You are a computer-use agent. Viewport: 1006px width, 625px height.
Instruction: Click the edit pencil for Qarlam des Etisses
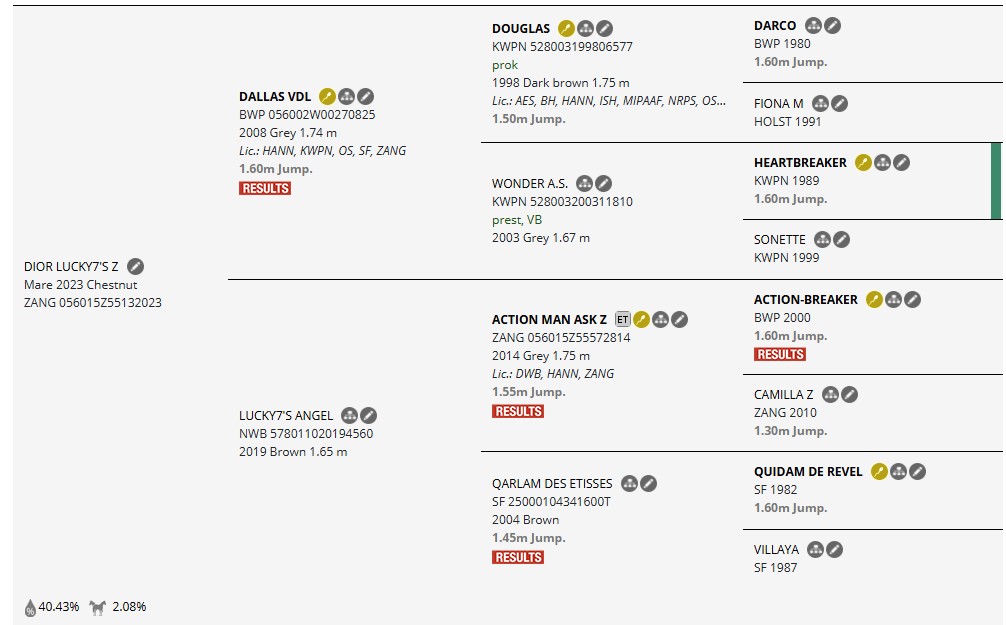[x=649, y=484]
